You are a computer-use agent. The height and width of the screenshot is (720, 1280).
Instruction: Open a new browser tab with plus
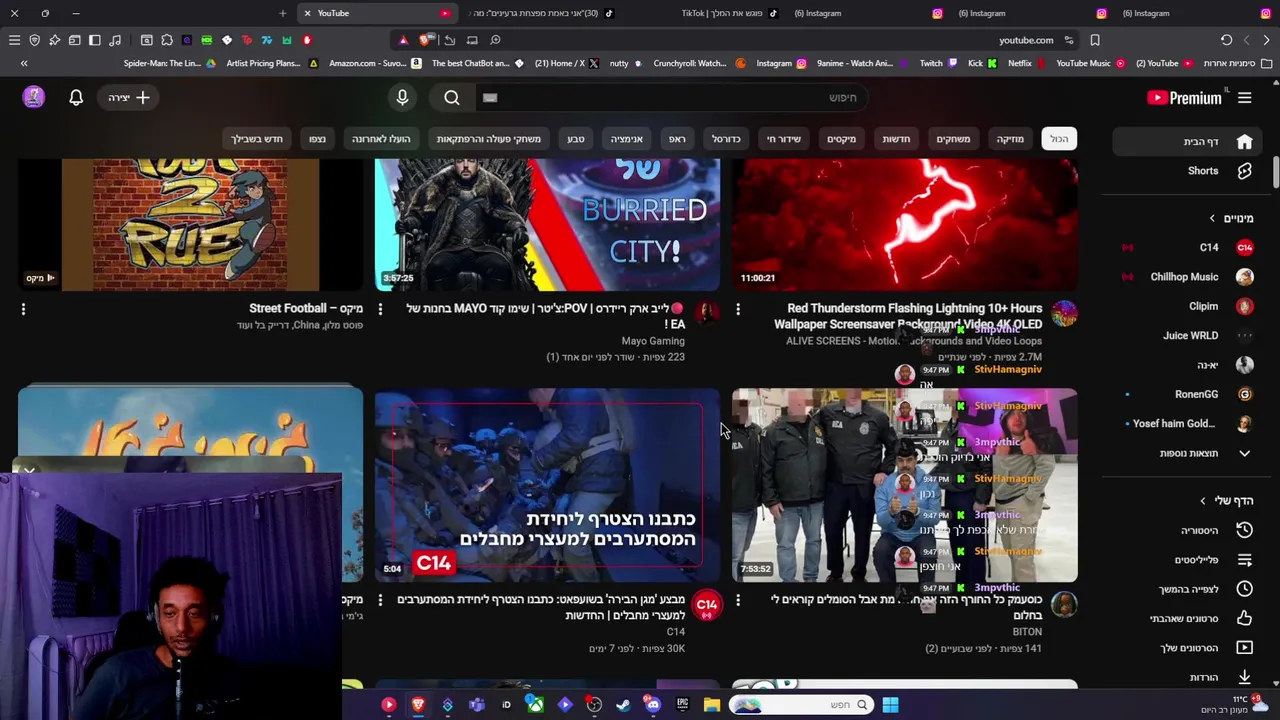(283, 13)
